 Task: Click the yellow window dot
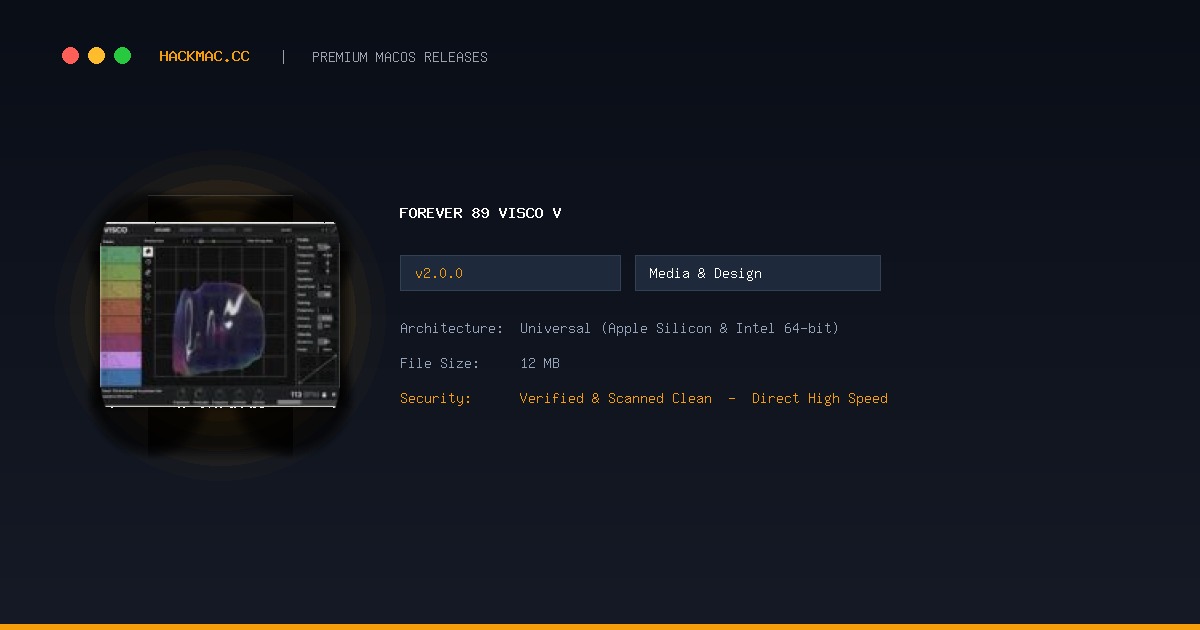[x=96, y=56]
